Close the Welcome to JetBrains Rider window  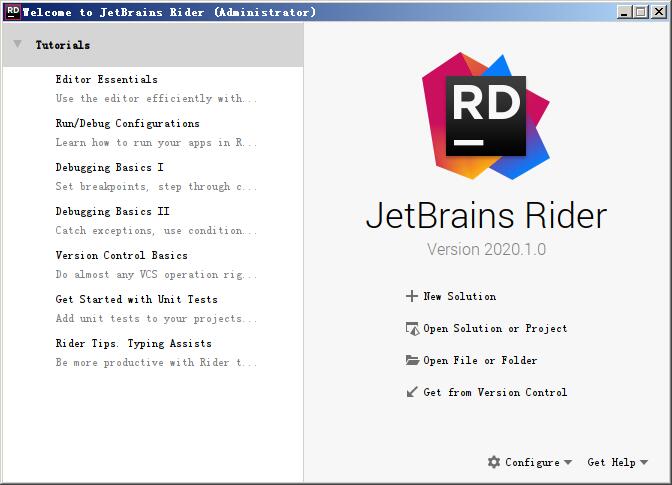pos(658,12)
